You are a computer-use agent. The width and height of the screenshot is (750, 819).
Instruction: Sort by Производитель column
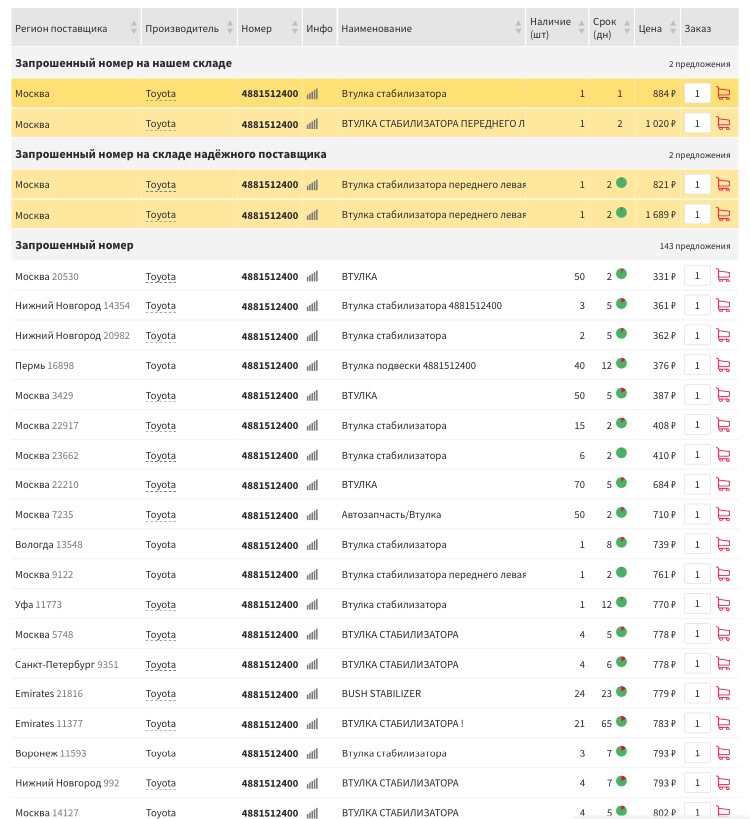230,28
